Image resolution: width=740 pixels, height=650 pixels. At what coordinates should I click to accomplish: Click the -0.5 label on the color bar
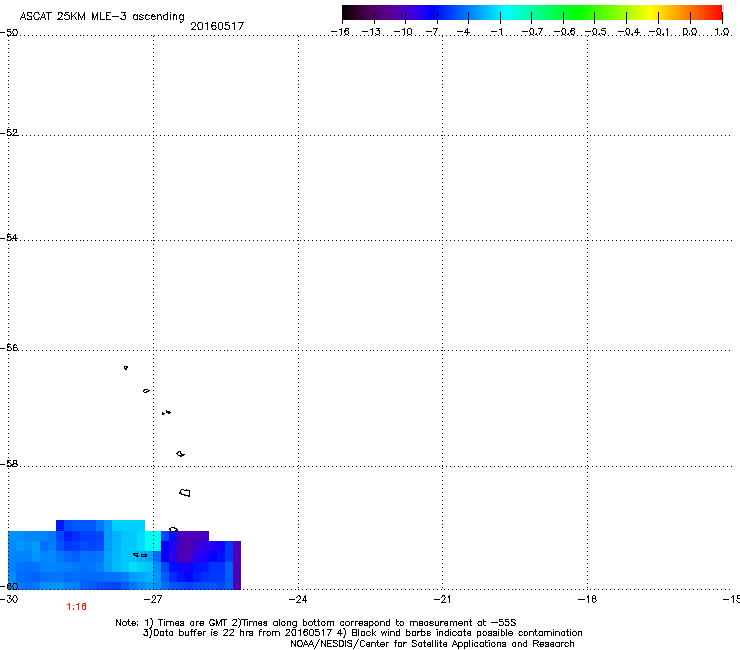click(x=596, y=32)
